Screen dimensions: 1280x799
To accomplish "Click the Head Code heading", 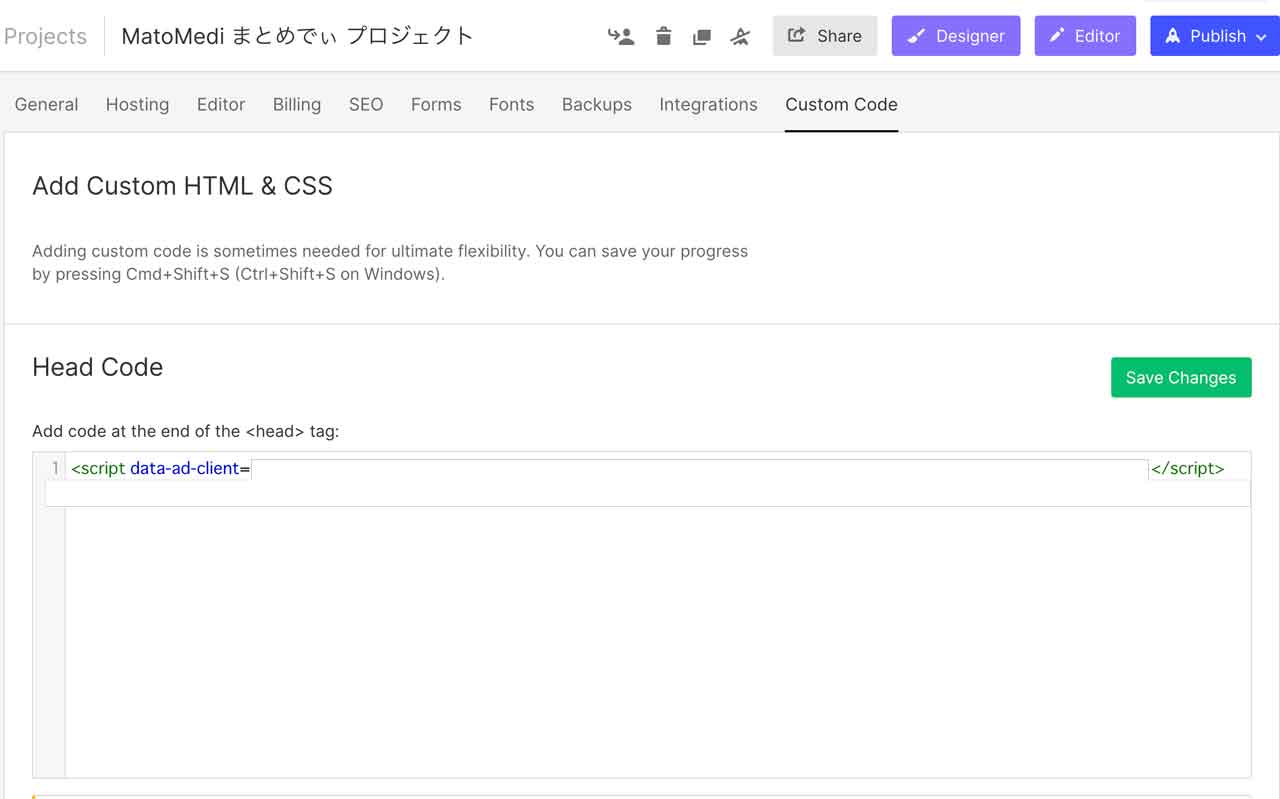I will click(97, 367).
